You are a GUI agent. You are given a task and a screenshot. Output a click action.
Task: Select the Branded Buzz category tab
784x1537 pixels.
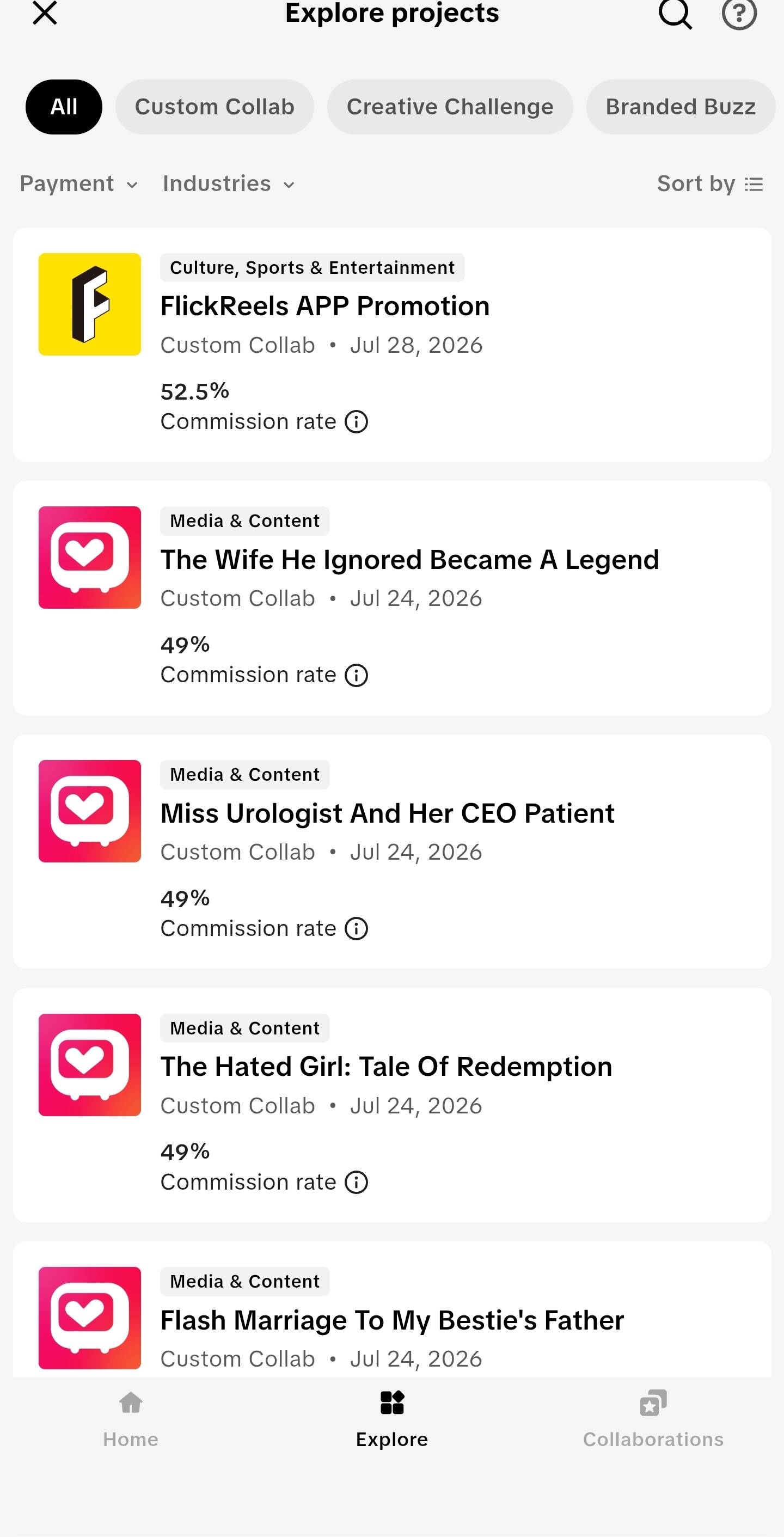681,107
